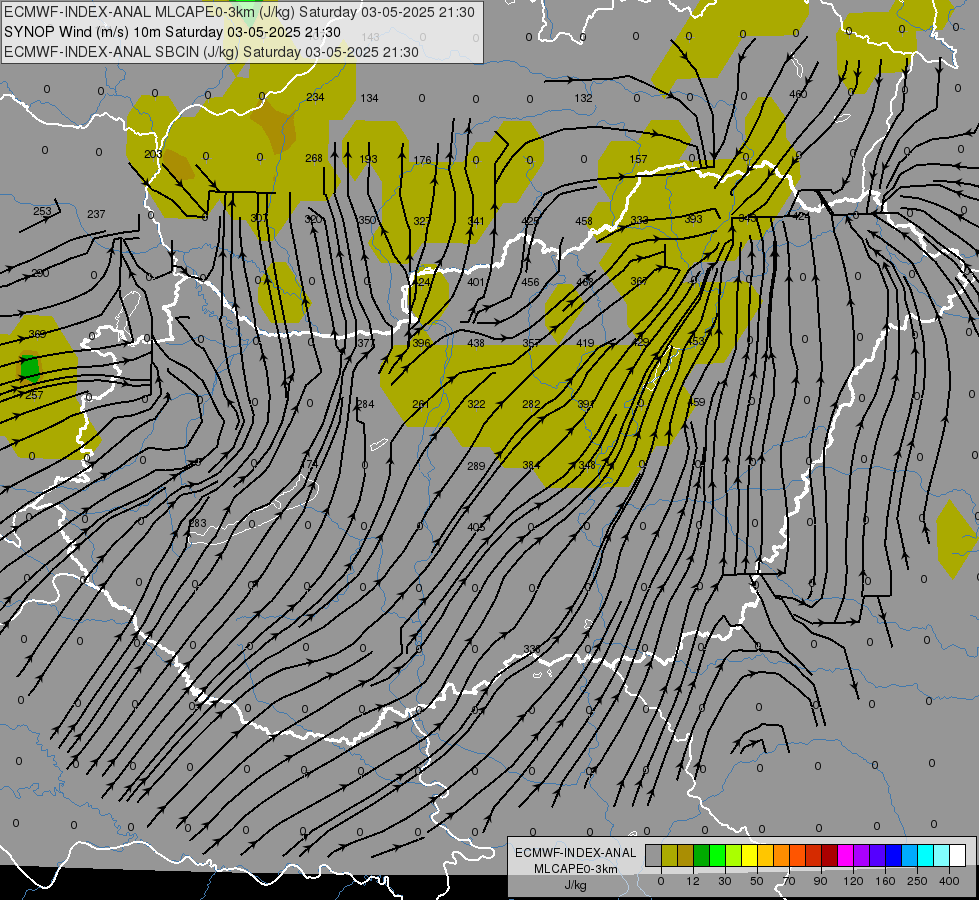The height and width of the screenshot is (900, 979).
Task: Click the 459 value on the map
Action: [696, 402]
